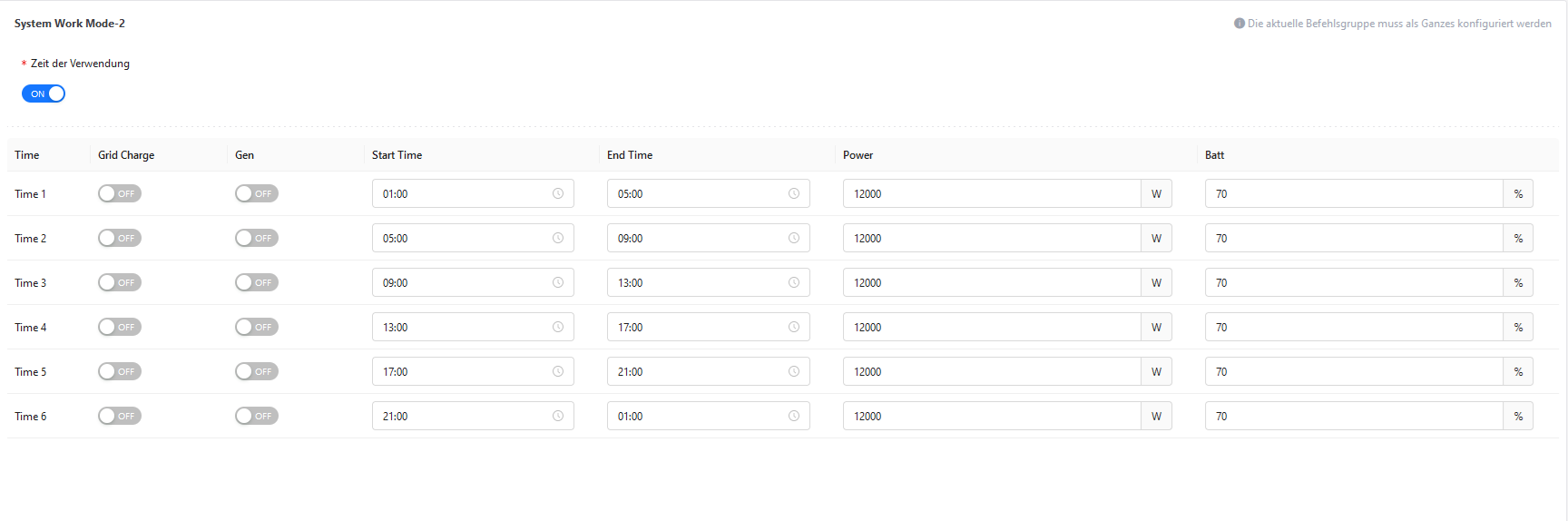
Task: Click the info icon beside Befehlsgruppe notice
Action: tap(1240, 24)
